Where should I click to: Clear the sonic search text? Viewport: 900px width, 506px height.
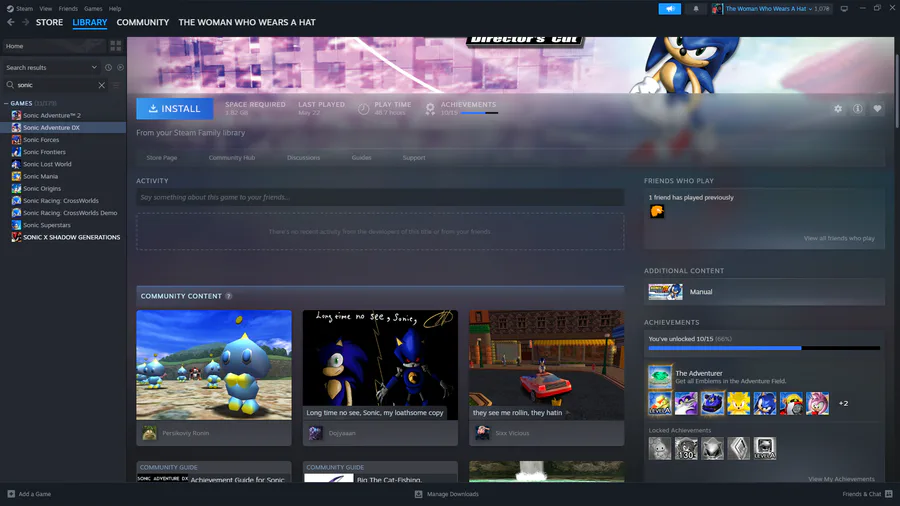click(x=102, y=85)
